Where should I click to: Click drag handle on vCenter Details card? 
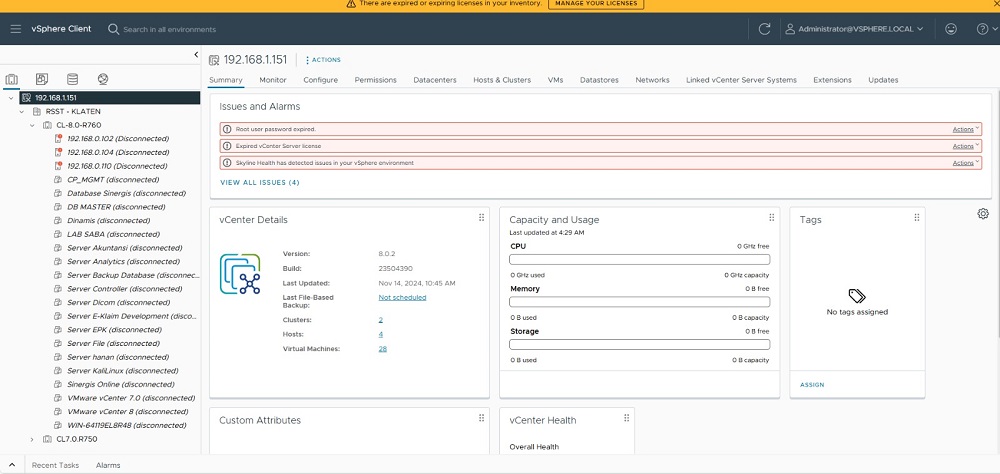tap(481, 218)
